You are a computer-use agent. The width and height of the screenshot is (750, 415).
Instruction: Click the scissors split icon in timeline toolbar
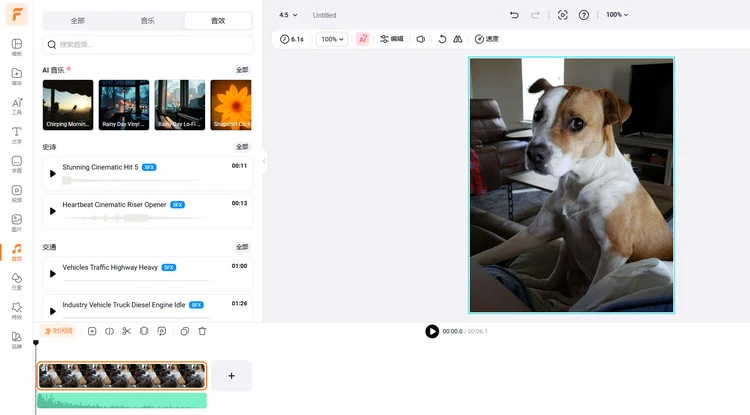click(126, 331)
